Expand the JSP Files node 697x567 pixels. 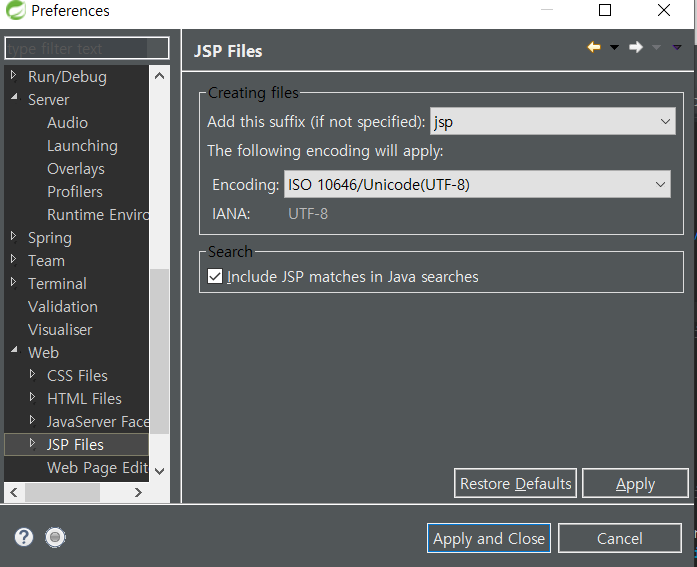pos(32,443)
